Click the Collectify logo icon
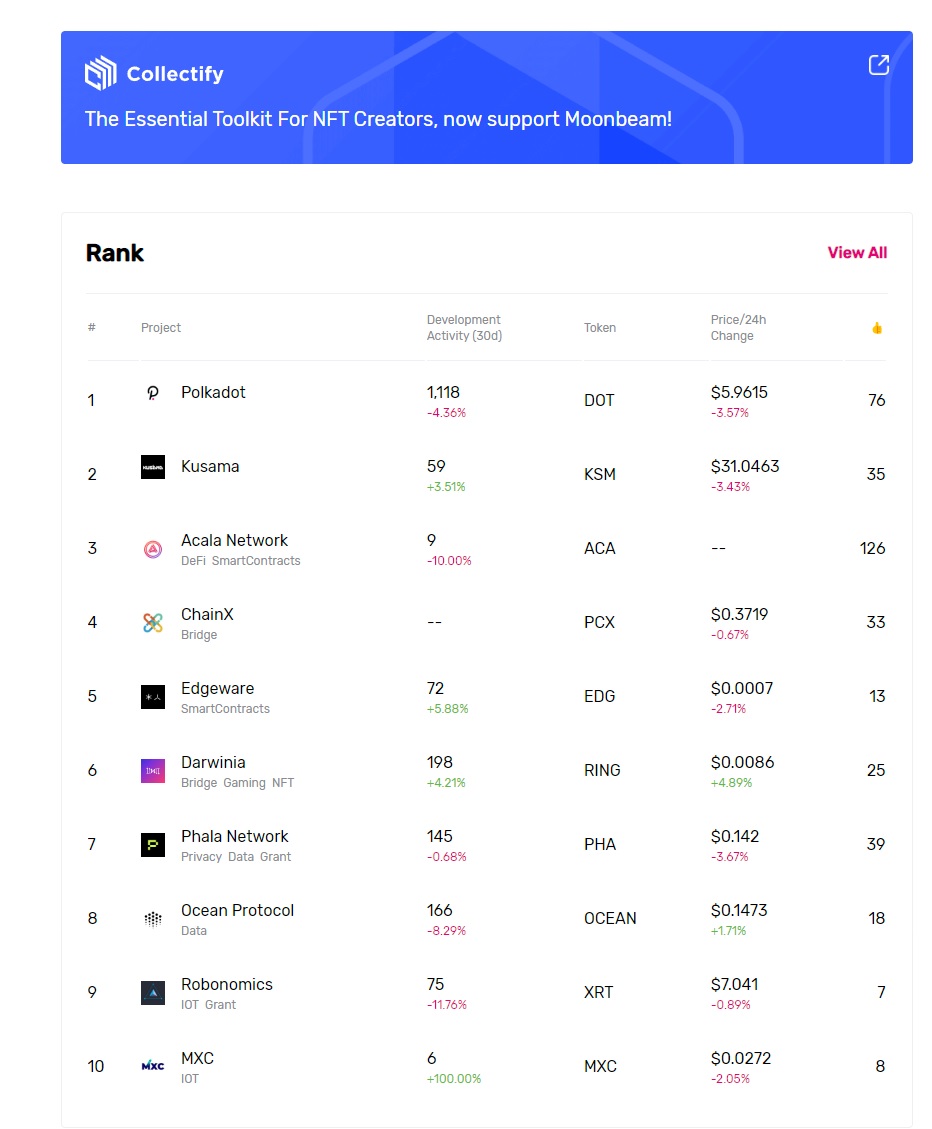932x1129 pixels. [101, 73]
